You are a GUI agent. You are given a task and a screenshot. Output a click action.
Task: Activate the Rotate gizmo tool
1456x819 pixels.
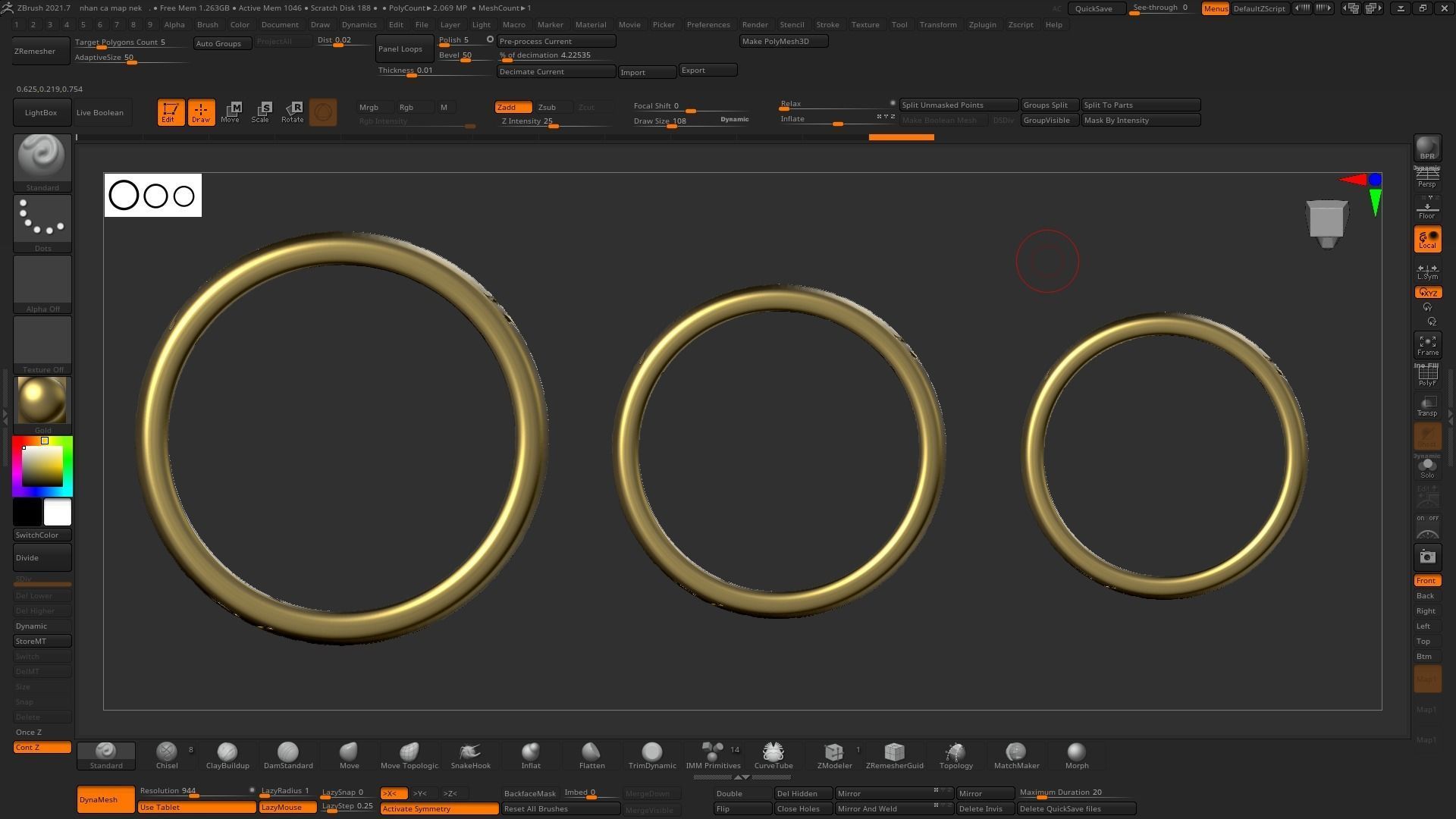293,112
